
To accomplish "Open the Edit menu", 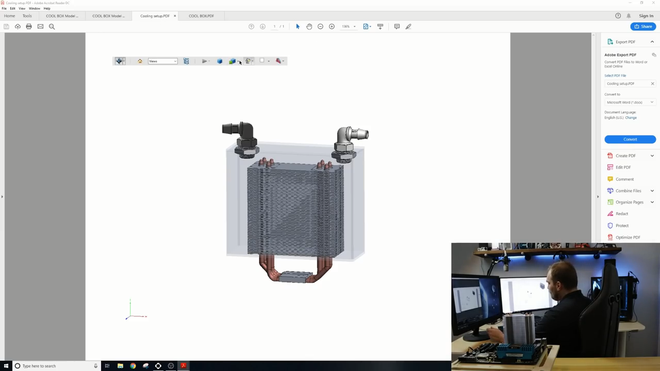I will [13, 8].
